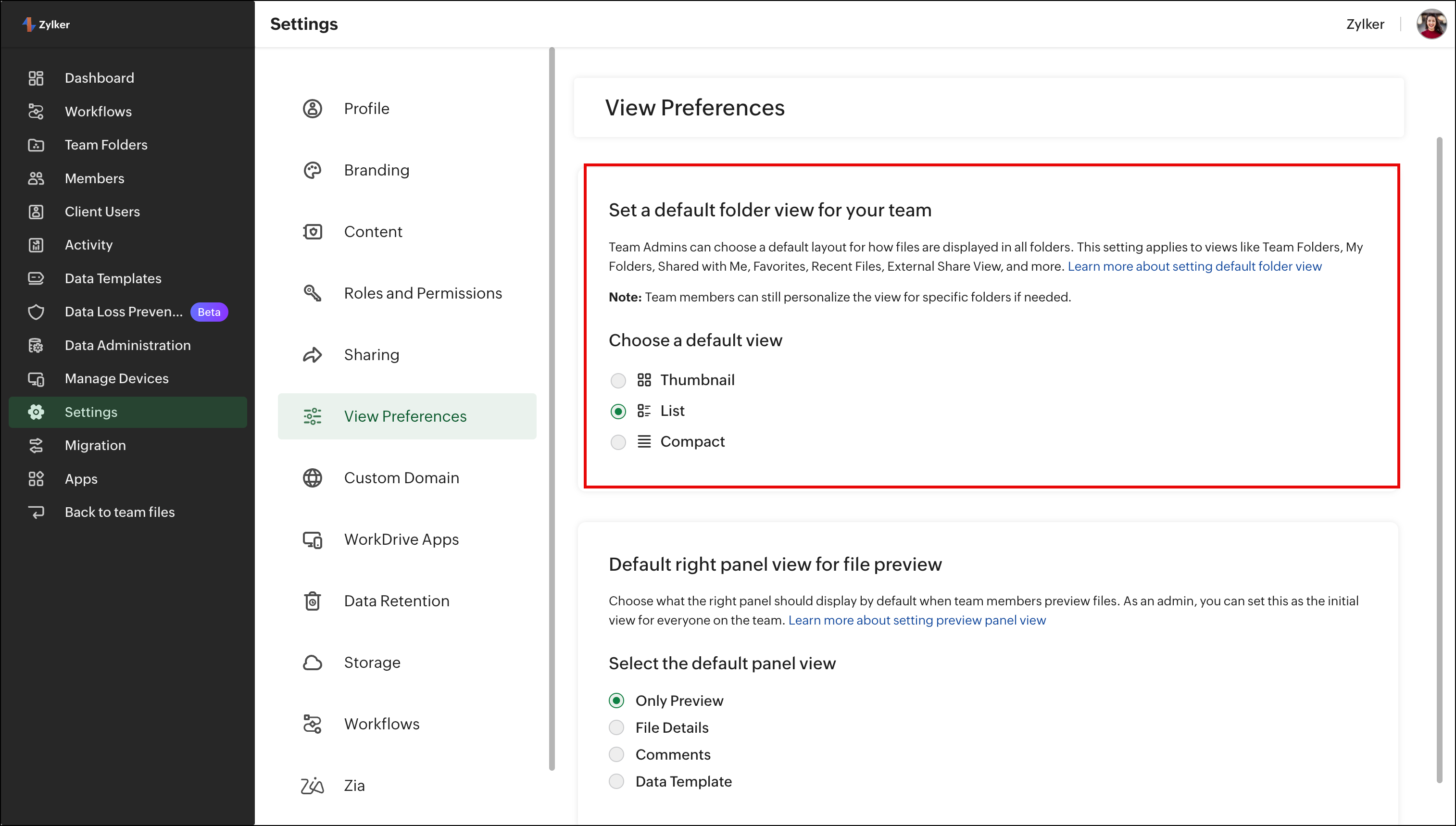Click the Dashboard grid icon in sidebar
1456x826 pixels.
(x=36, y=78)
